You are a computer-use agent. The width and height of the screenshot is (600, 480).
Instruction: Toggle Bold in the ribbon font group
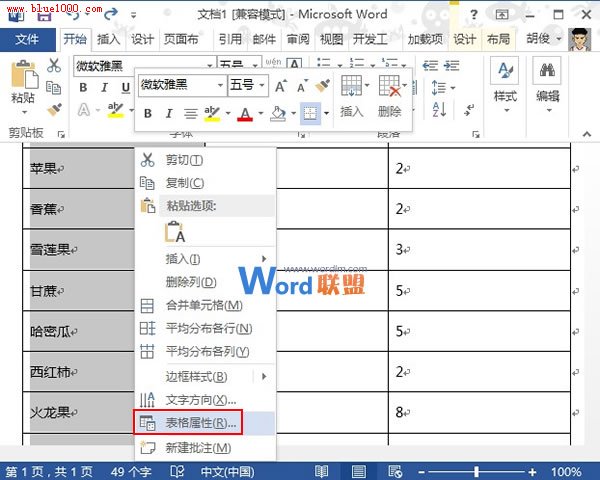(83, 88)
